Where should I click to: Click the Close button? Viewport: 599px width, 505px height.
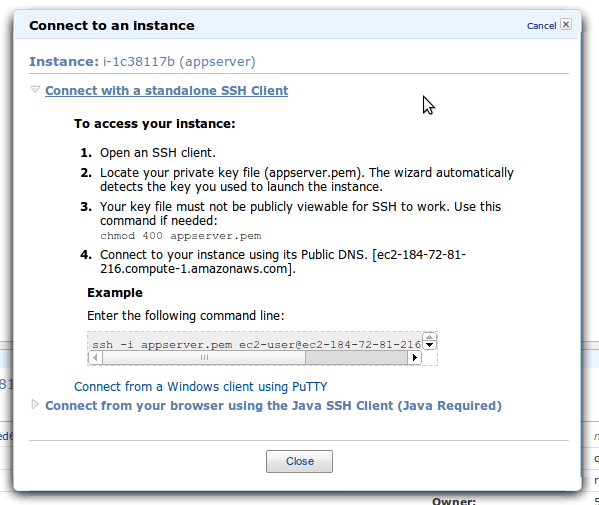click(x=299, y=461)
